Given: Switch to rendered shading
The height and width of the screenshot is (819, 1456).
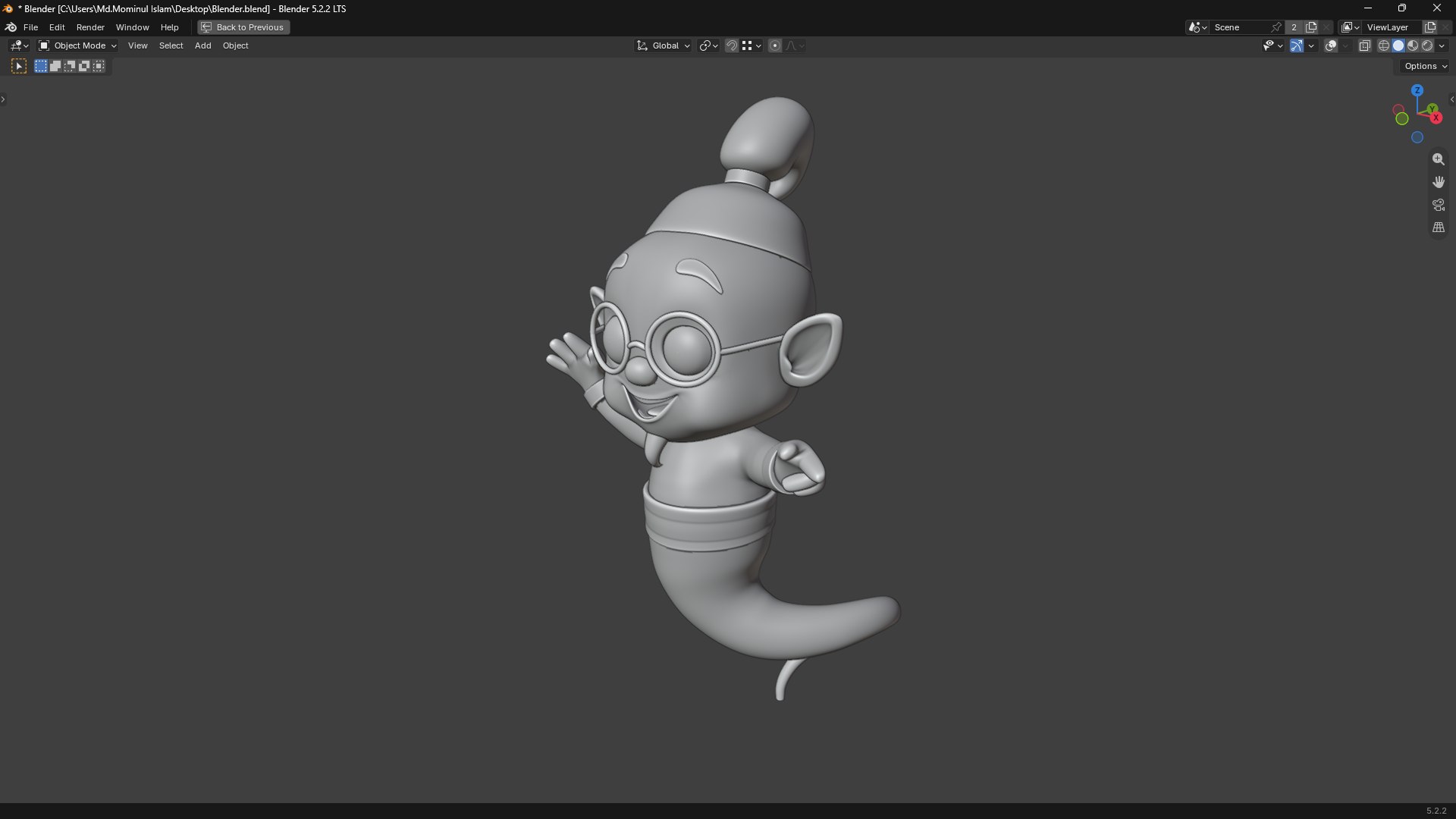Looking at the screenshot, I should [1427, 46].
